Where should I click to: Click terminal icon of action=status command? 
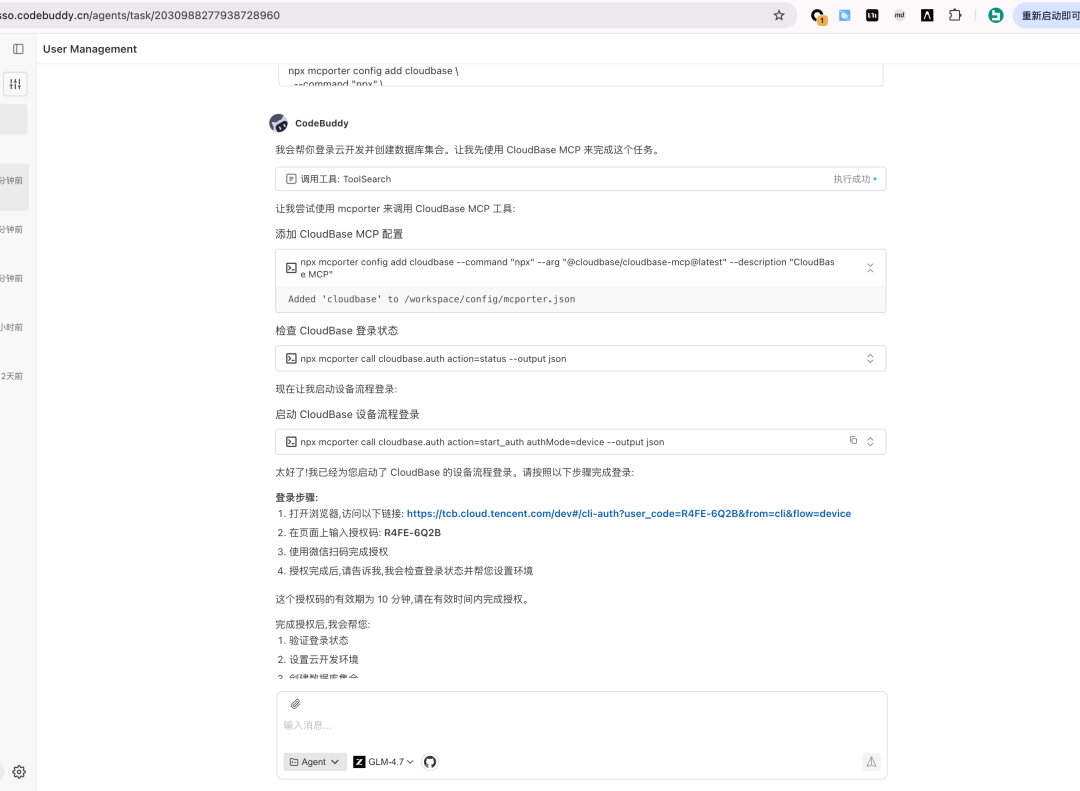291,358
